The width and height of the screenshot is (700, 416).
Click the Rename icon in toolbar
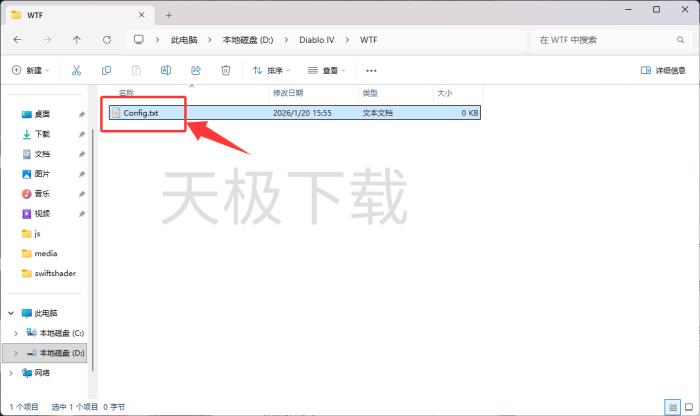pos(166,71)
